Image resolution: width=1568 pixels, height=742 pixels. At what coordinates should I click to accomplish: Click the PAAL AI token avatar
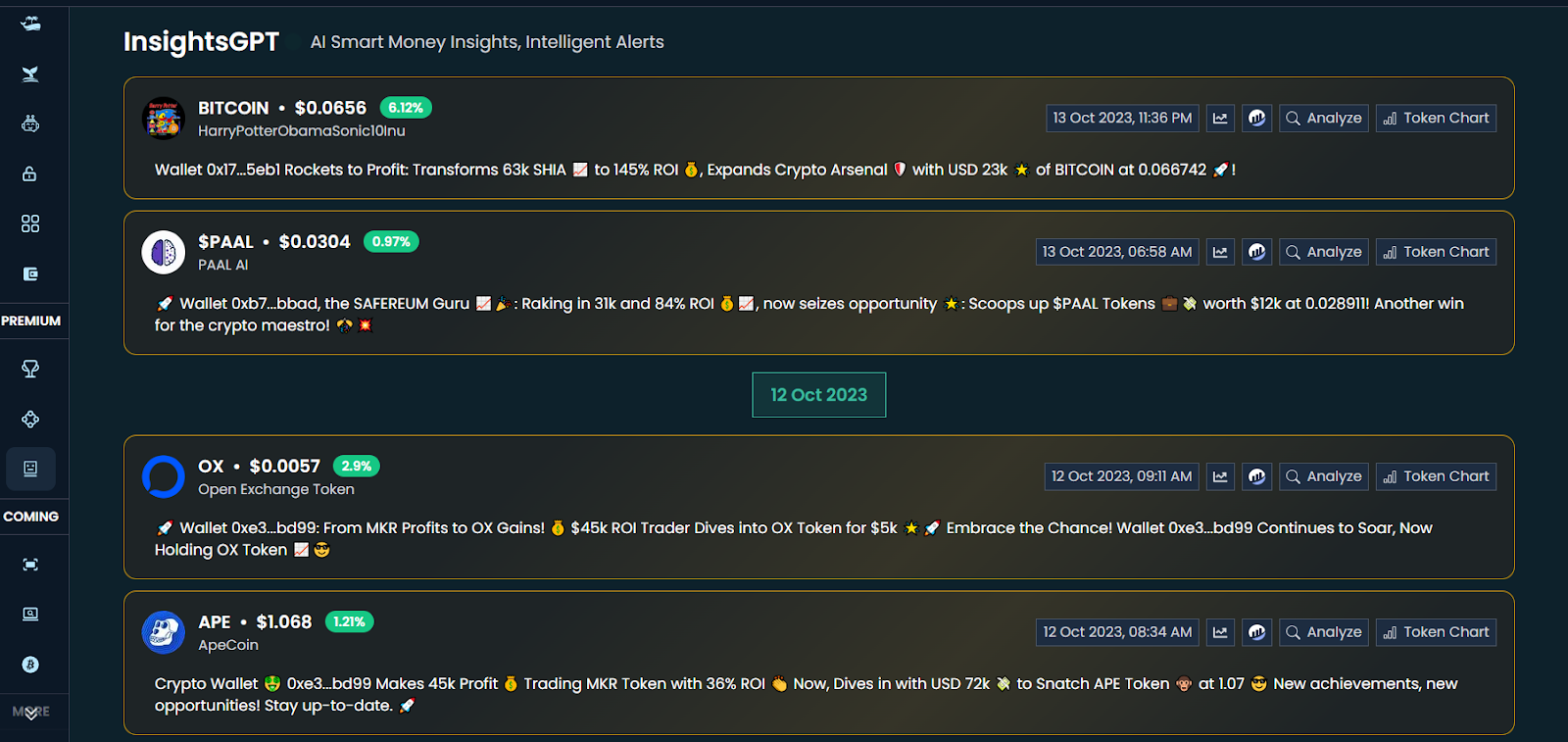click(x=164, y=253)
